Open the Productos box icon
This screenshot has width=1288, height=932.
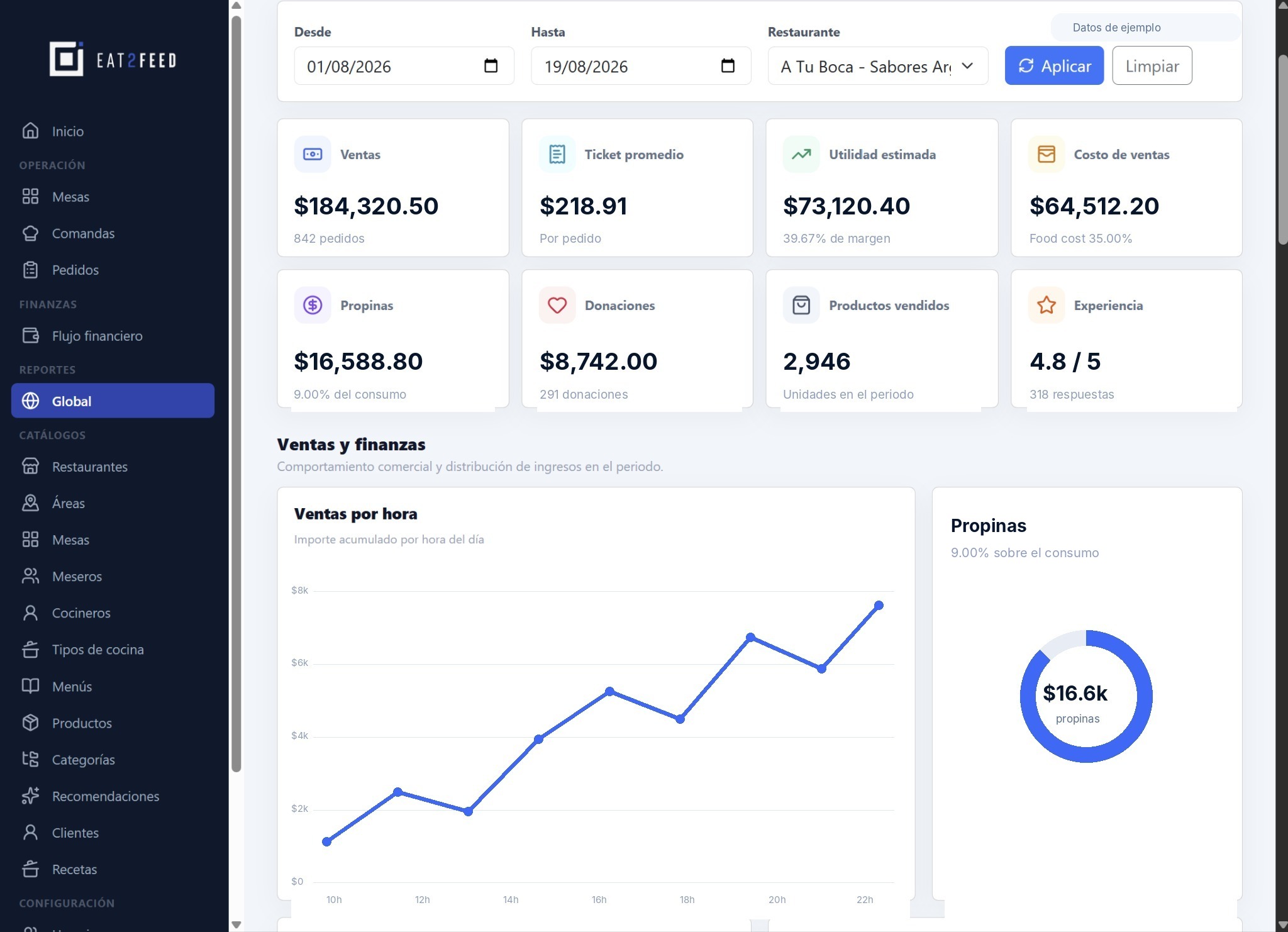pos(30,723)
